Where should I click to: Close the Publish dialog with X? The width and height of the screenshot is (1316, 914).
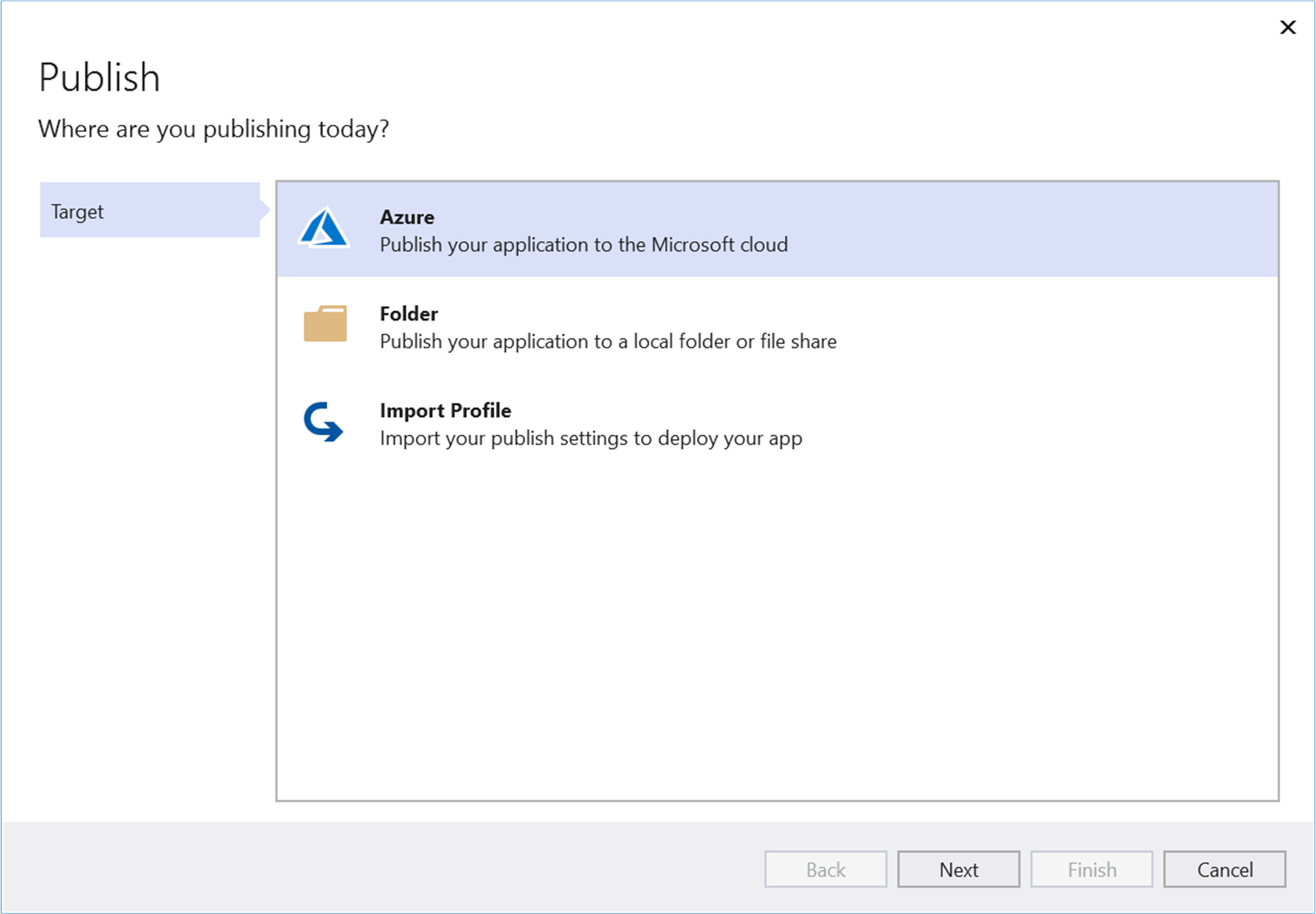click(1288, 28)
